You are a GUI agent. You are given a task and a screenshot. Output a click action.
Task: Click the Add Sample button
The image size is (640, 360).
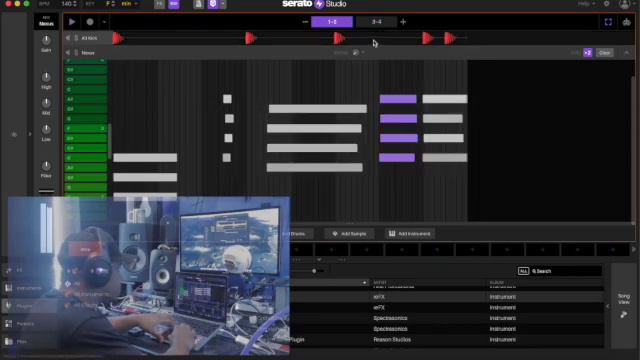(349, 234)
